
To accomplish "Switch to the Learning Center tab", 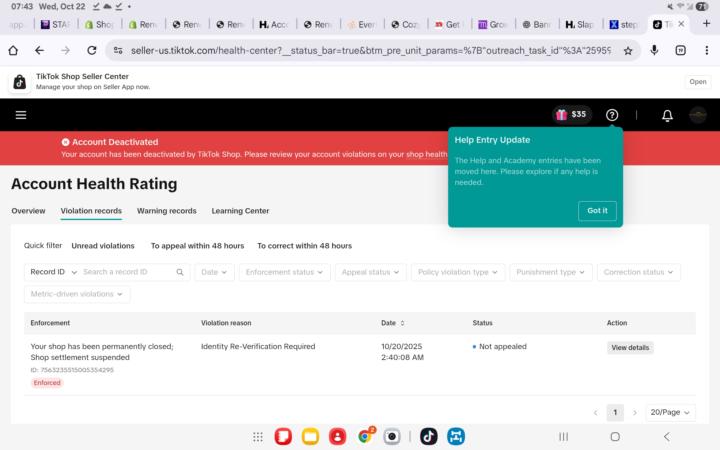I will click(x=240, y=211).
